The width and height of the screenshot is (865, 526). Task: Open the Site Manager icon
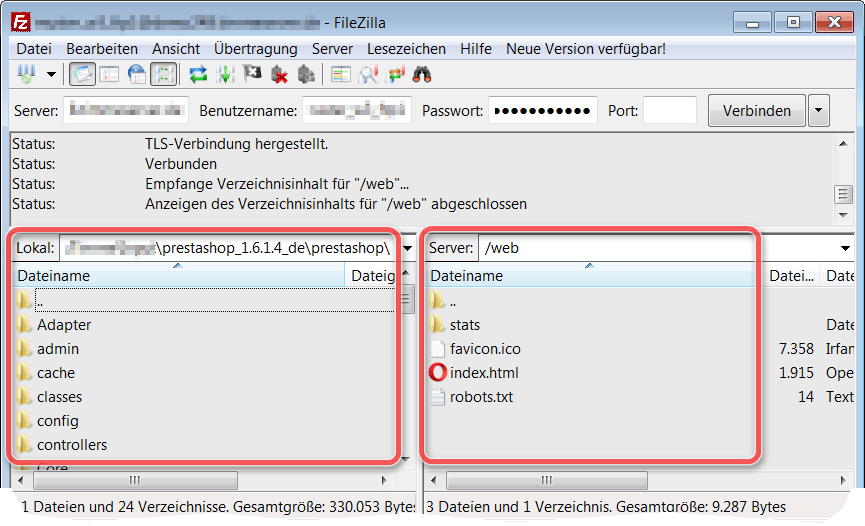coord(26,74)
